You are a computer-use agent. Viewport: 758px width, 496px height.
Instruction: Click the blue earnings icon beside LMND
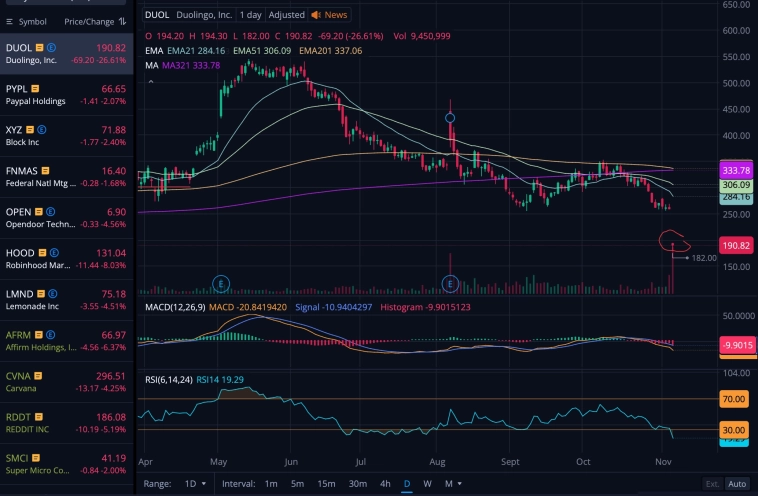pos(53,294)
